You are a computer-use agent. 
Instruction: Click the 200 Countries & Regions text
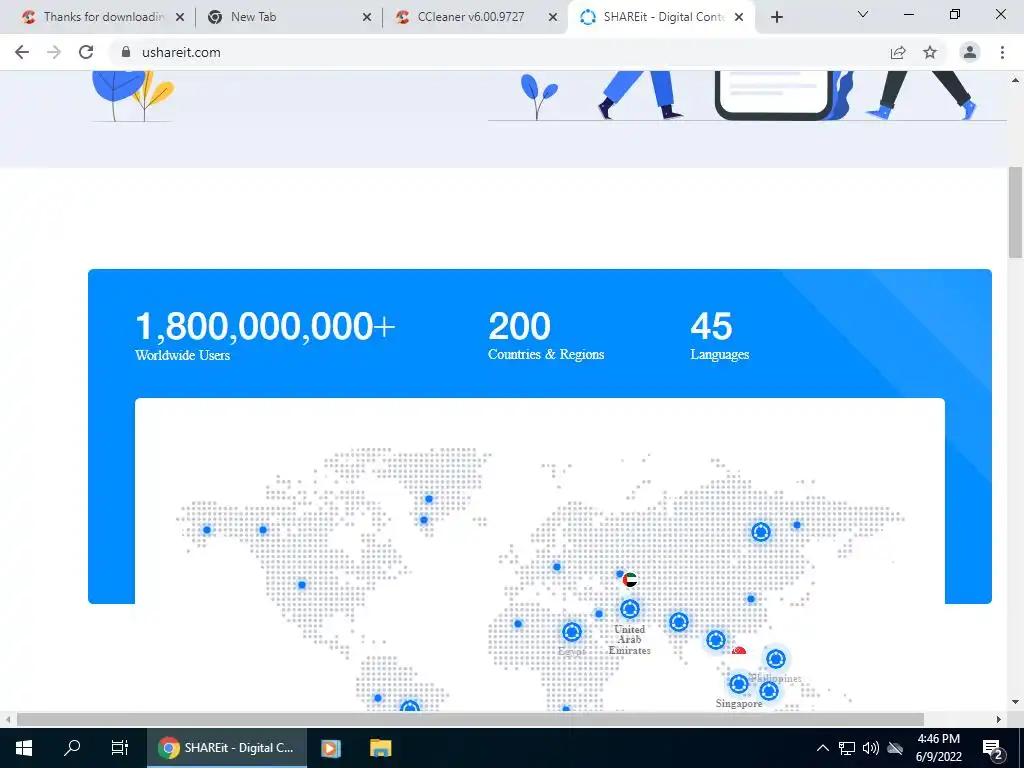point(546,336)
